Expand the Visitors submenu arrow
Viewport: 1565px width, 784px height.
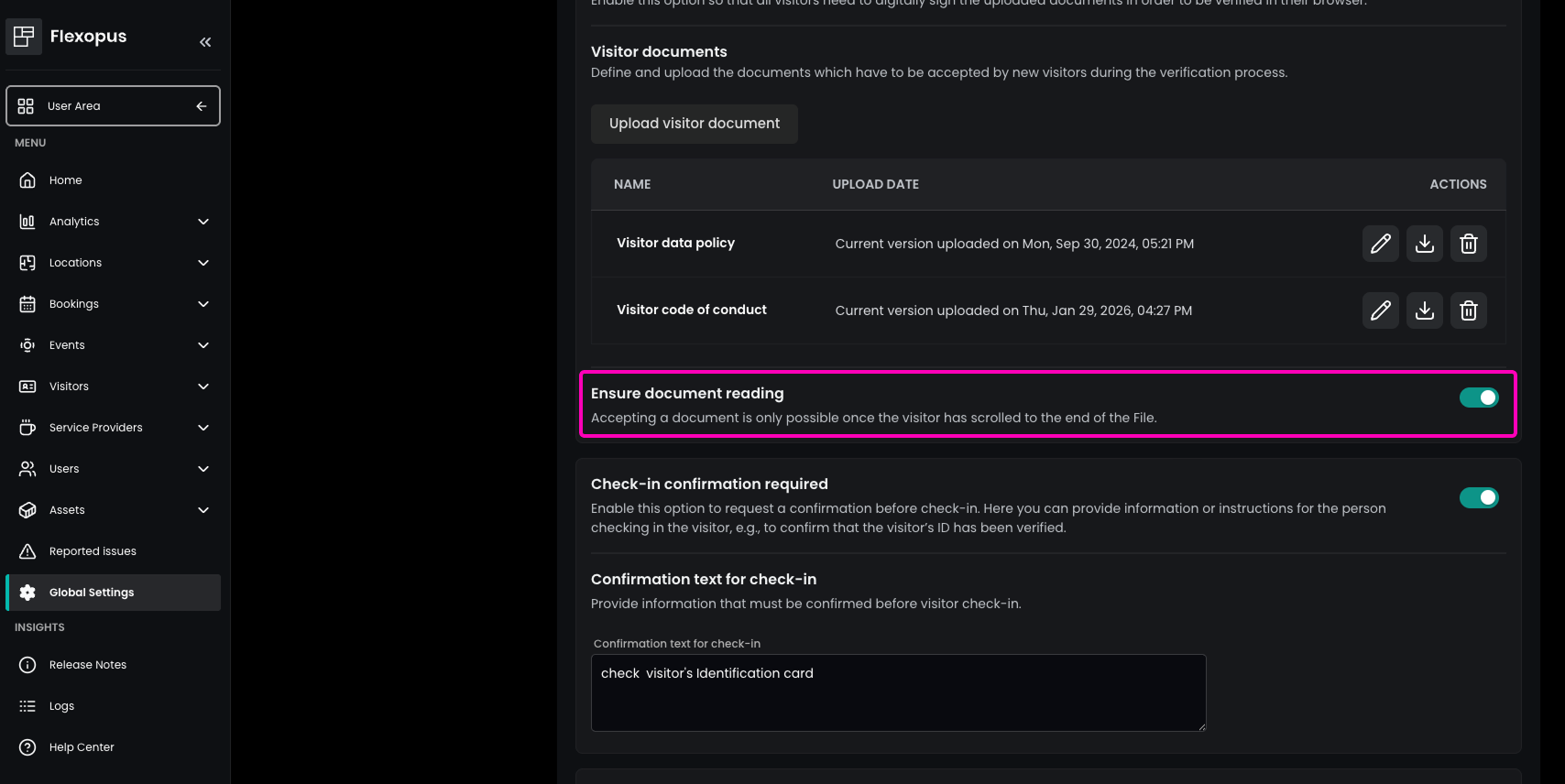click(203, 387)
